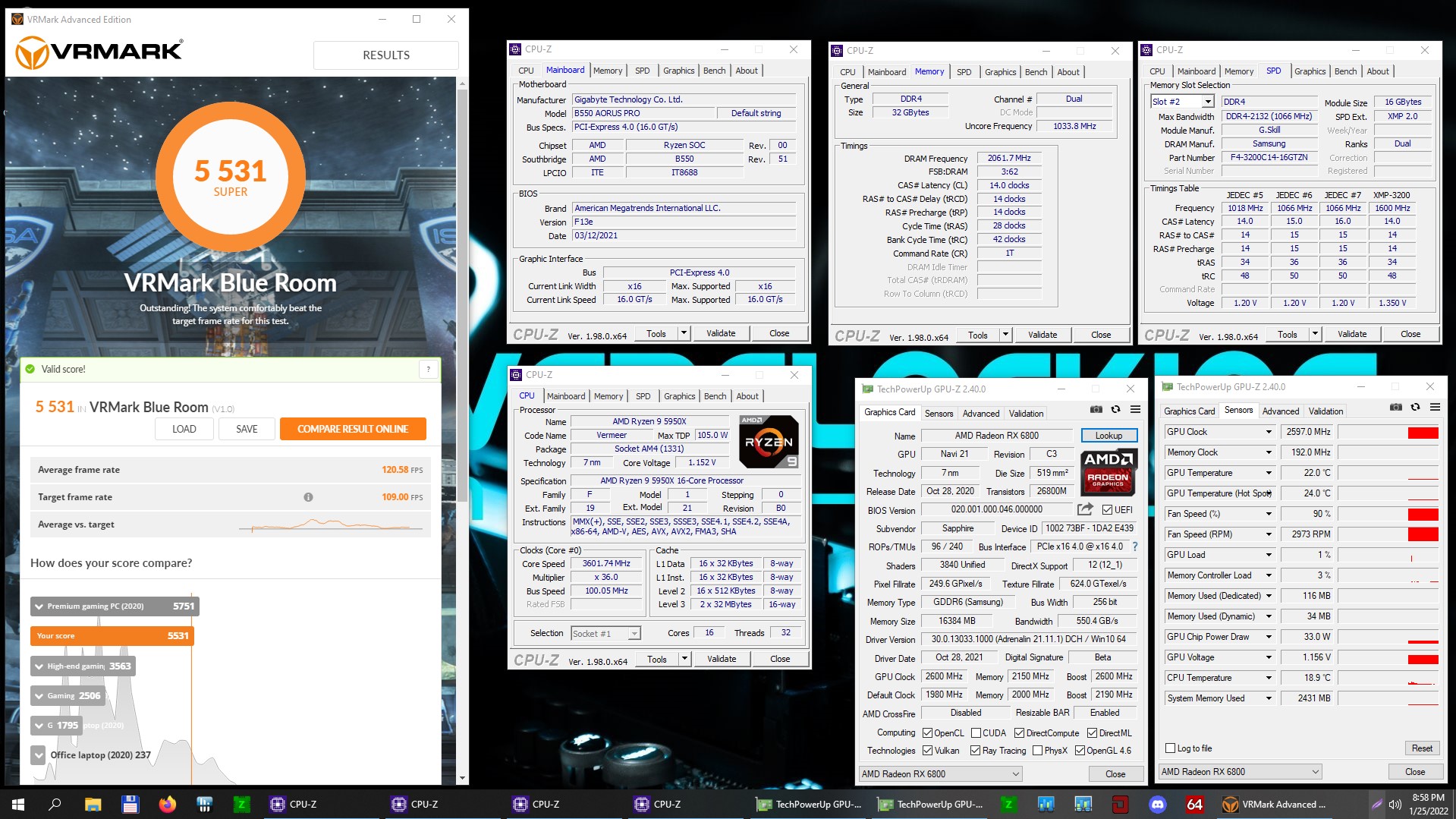Click the BIOS share/export arrow icon in GPU-Z

click(1085, 509)
